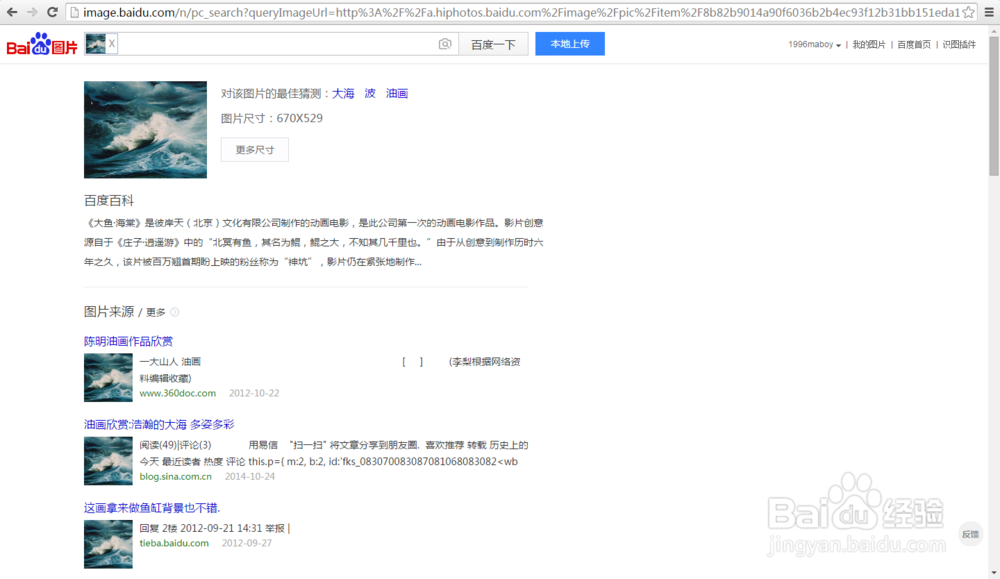This screenshot has height=579, width=1000.
Task: Click the www.360doc.com source URL
Action: pyautogui.click(x=177, y=393)
